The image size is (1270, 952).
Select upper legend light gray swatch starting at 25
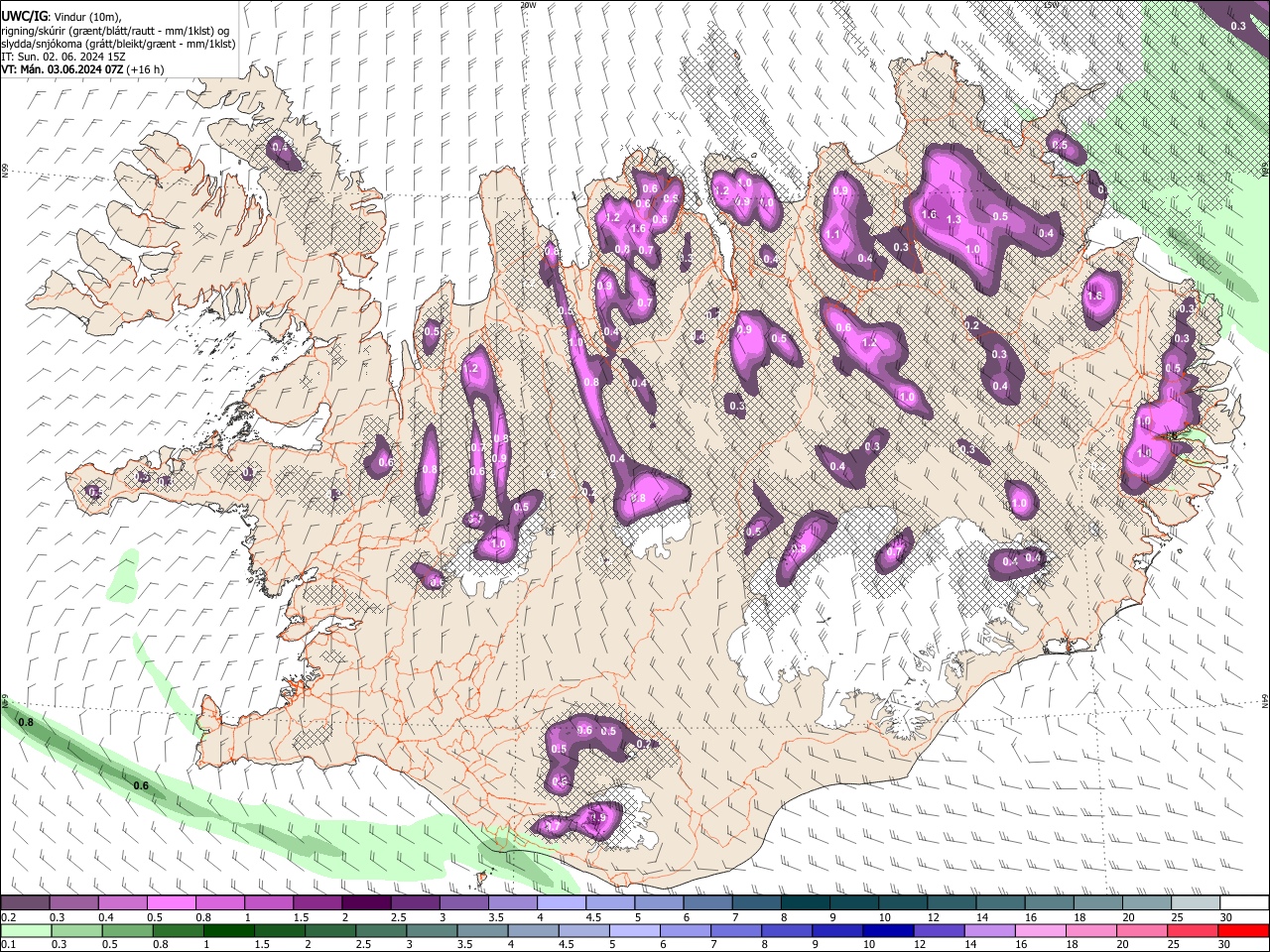click(1197, 903)
